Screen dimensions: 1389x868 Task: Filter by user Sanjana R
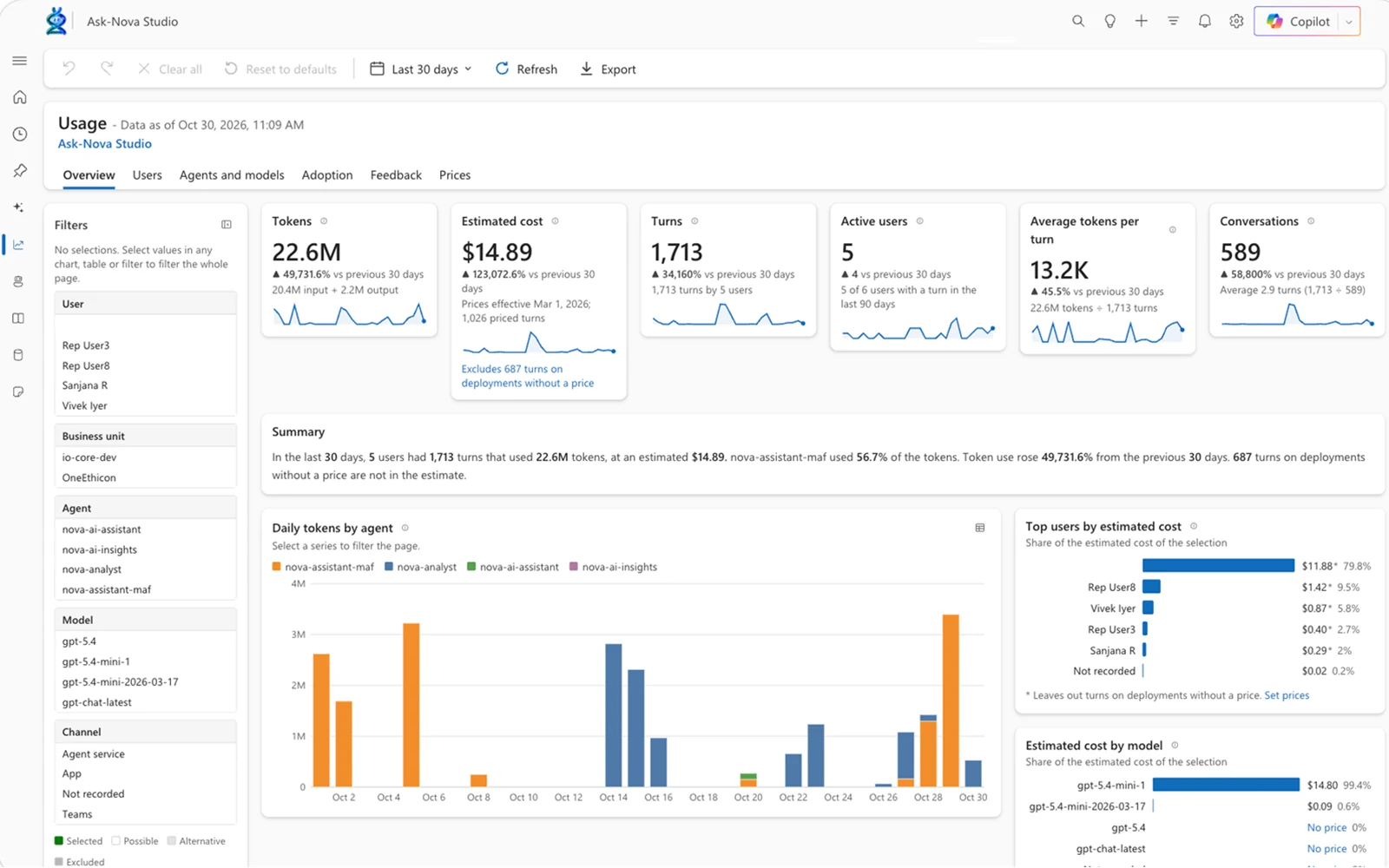click(x=145, y=385)
